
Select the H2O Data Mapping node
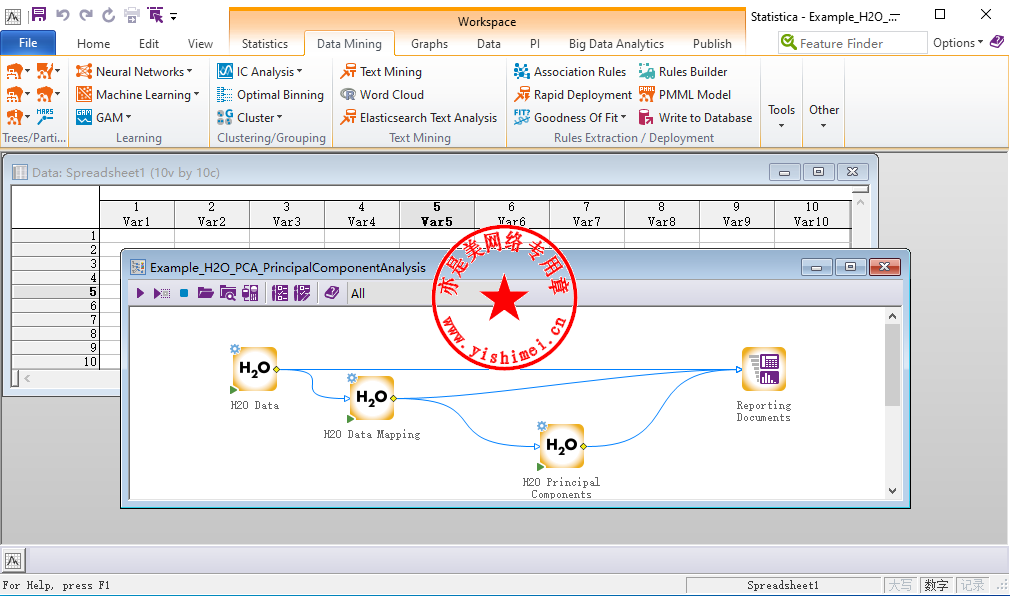coord(372,398)
